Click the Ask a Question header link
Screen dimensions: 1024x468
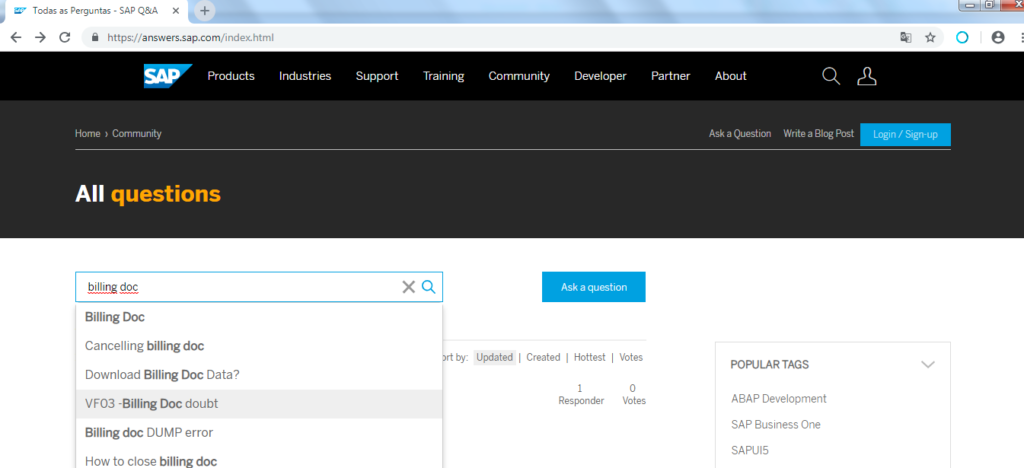pyautogui.click(x=740, y=133)
